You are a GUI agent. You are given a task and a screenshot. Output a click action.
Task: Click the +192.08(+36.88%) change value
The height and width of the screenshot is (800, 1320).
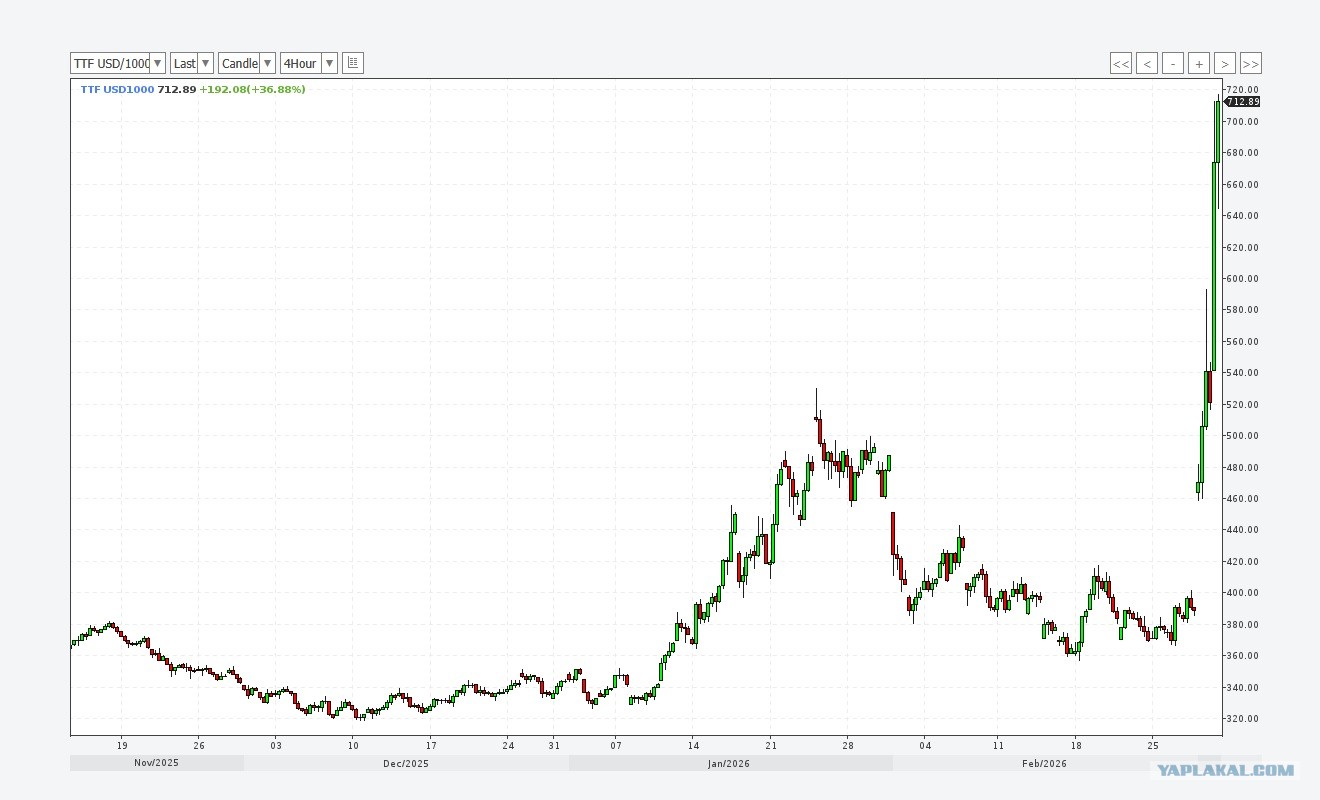tap(252, 90)
